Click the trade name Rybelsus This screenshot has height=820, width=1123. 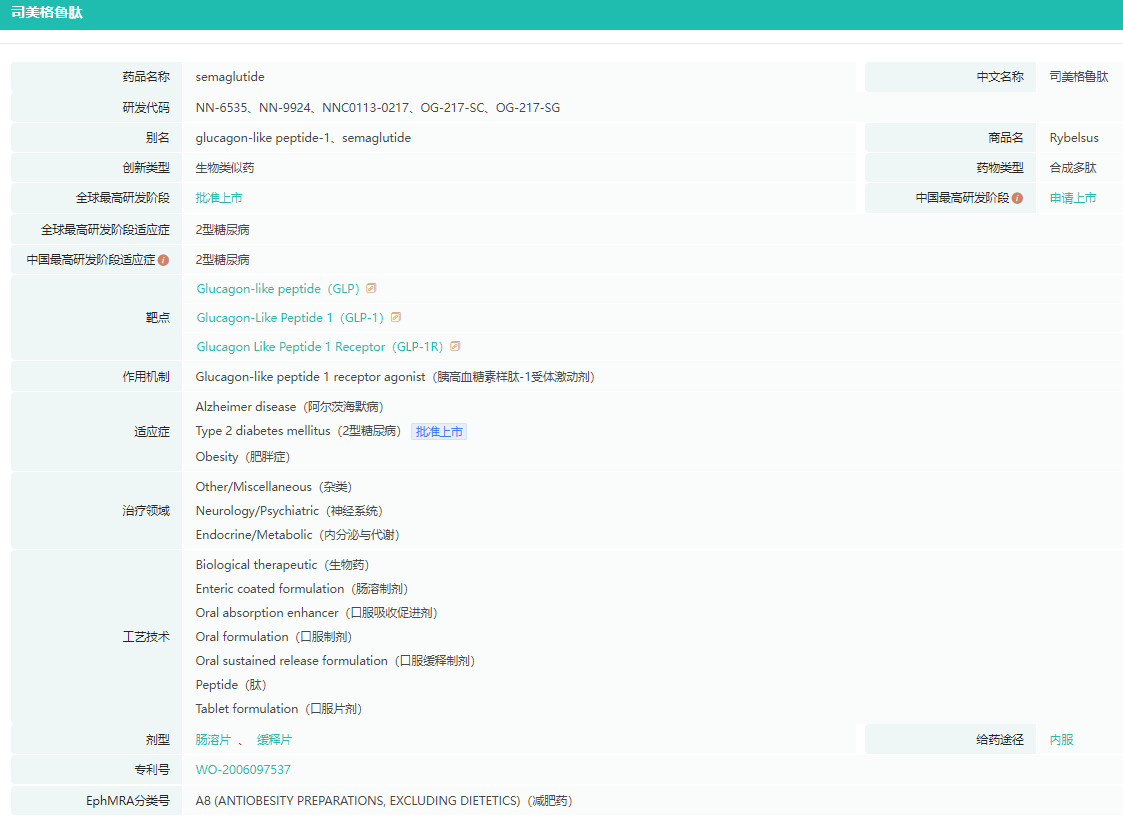coord(1074,138)
